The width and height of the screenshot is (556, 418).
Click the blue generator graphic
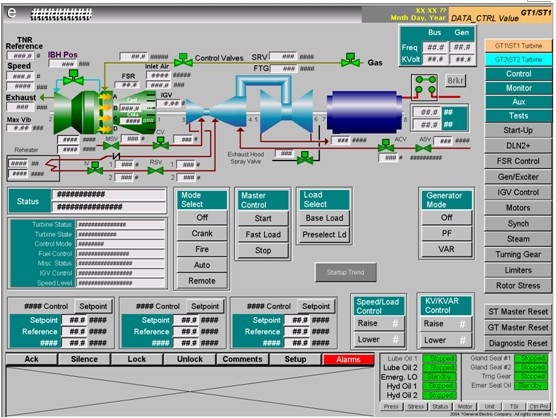click(x=365, y=112)
